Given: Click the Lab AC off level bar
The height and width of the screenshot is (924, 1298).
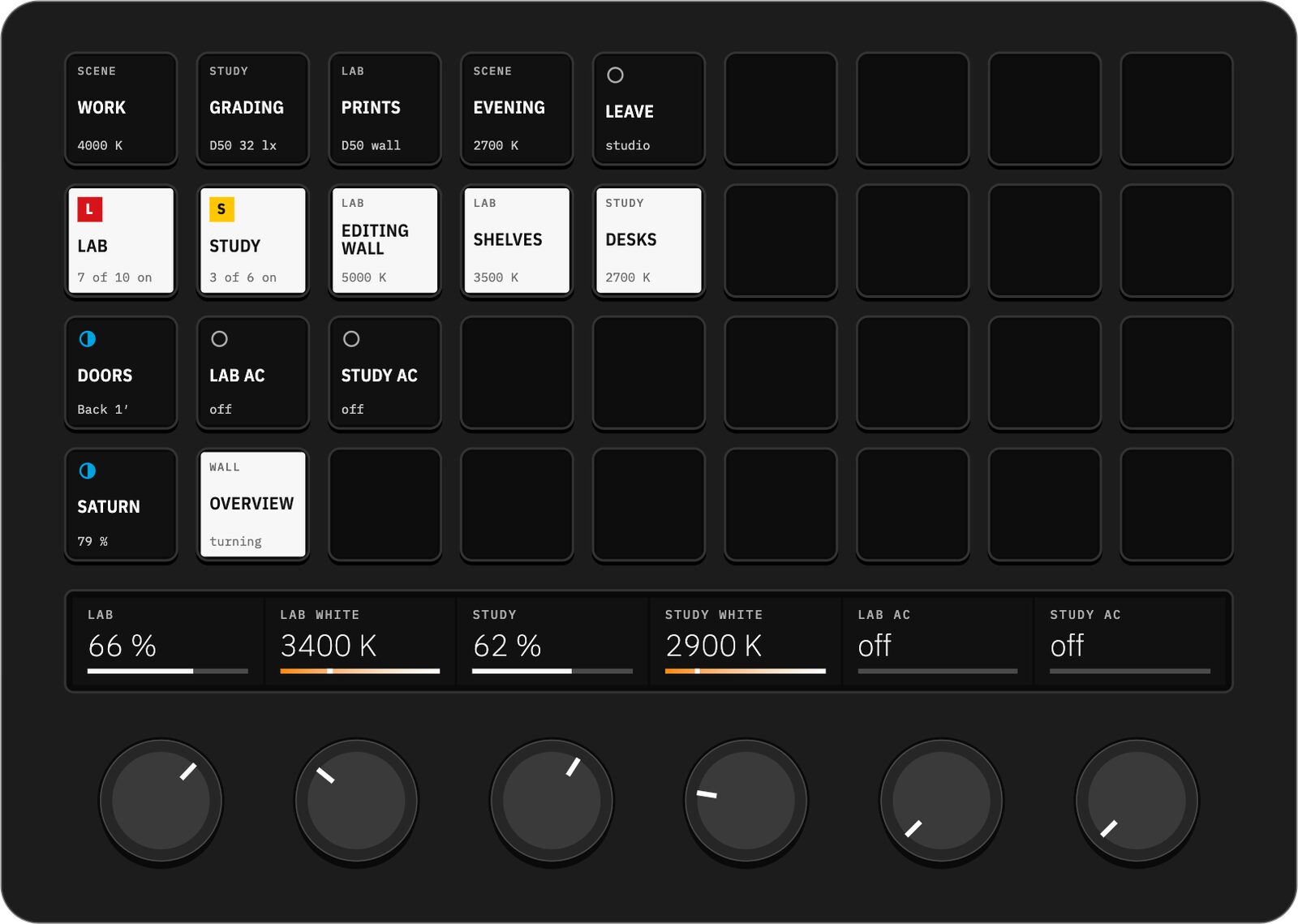Looking at the screenshot, I should coord(938,671).
